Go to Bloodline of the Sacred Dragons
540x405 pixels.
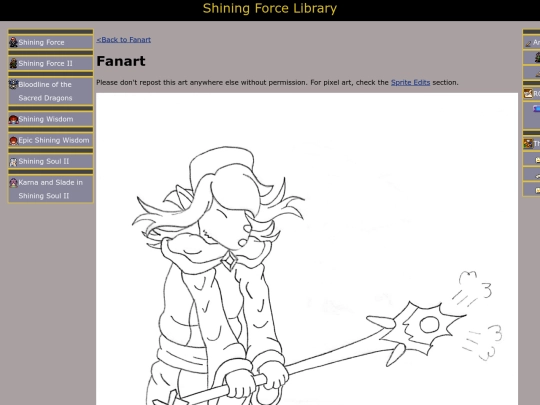pos(51,91)
